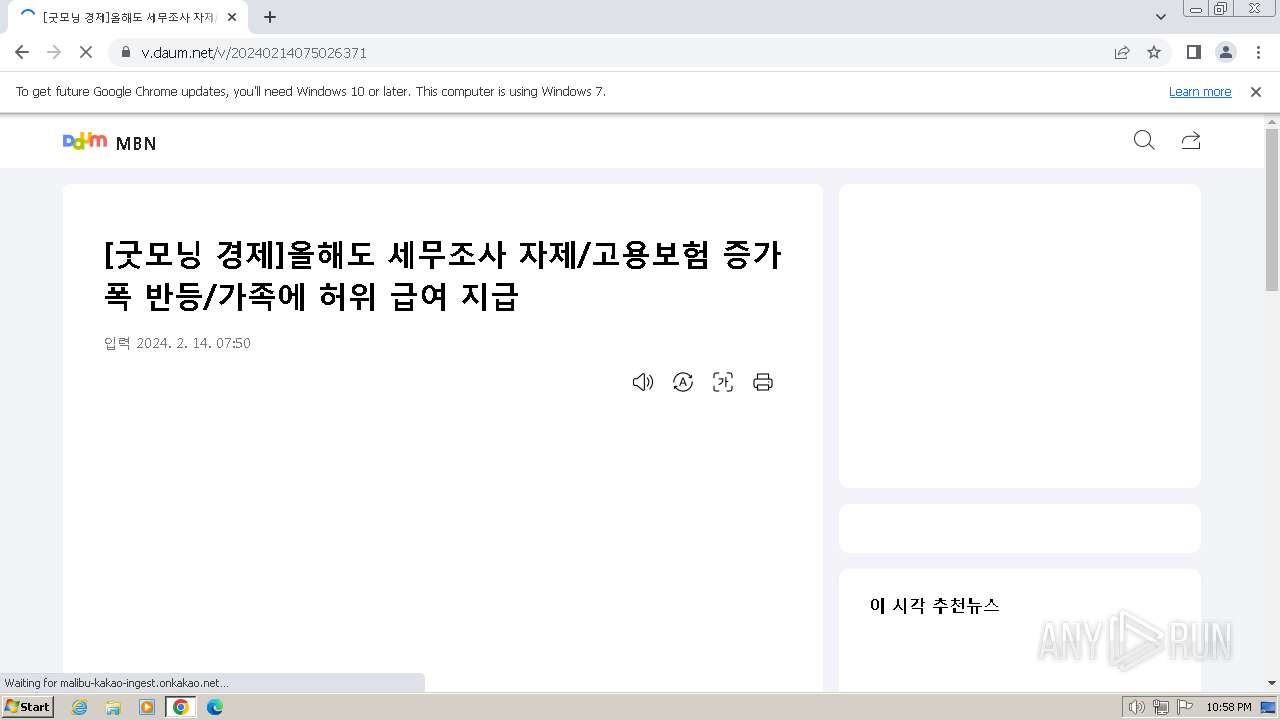Viewport: 1280px width, 720px height.
Task: View site information lock icon
Action: pyautogui.click(x=125, y=52)
